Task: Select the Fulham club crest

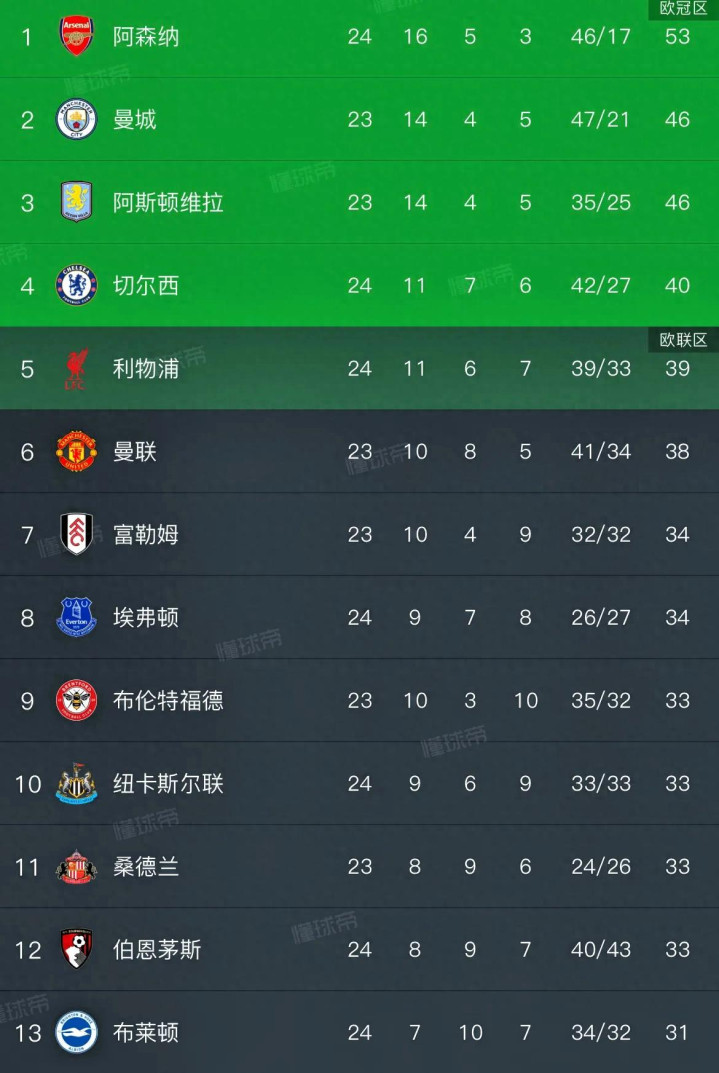Action: [x=76, y=535]
